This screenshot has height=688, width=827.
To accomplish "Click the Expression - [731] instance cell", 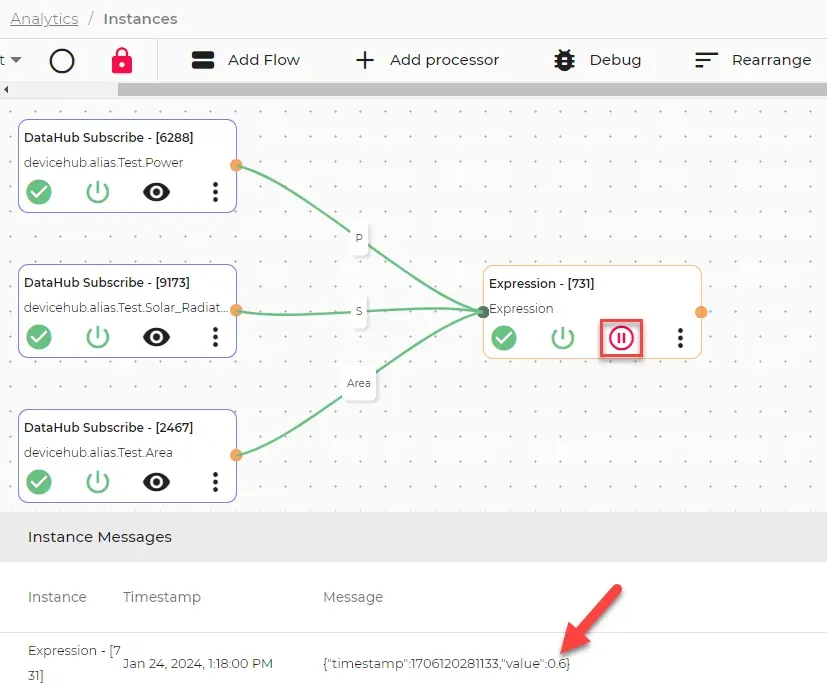I will click(74, 663).
